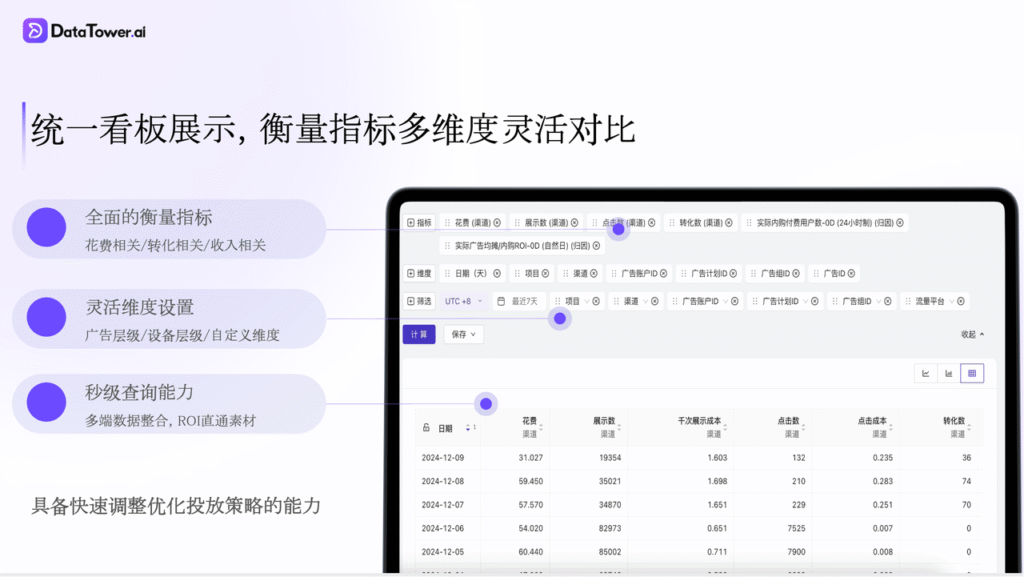Viewport: 1024px width, 577px height.
Task: Switch to line chart view icon
Action: click(x=926, y=373)
